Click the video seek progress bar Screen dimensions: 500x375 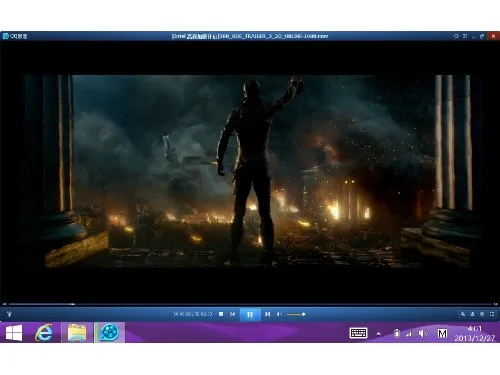(250, 304)
